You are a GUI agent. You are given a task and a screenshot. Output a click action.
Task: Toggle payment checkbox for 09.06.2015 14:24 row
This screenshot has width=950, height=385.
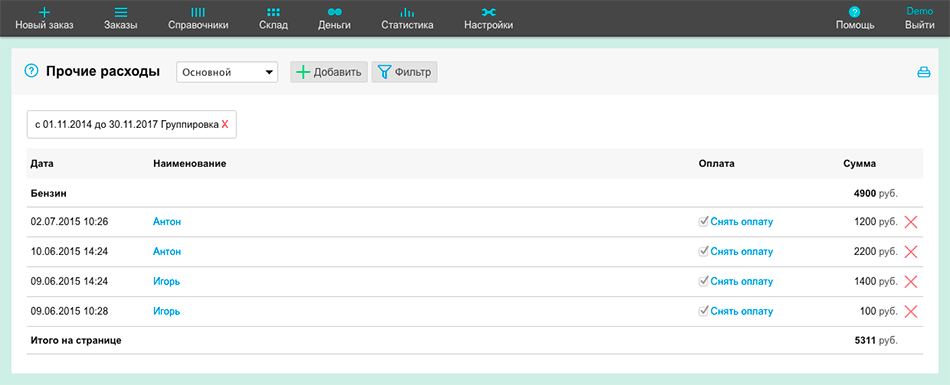pyautogui.click(x=703, y=281)
